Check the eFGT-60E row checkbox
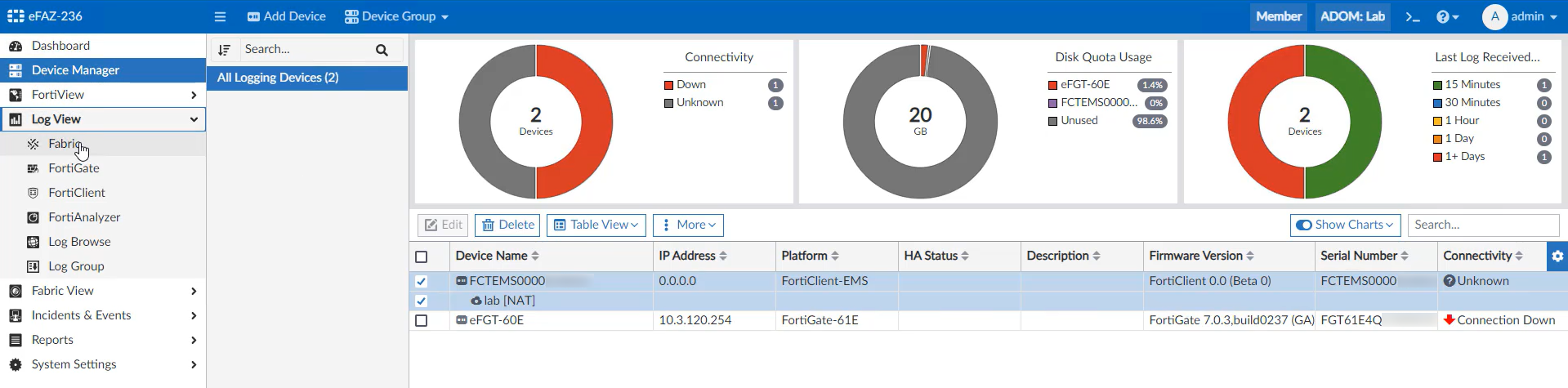This screenshot has width=1568, height=388. 422,320
